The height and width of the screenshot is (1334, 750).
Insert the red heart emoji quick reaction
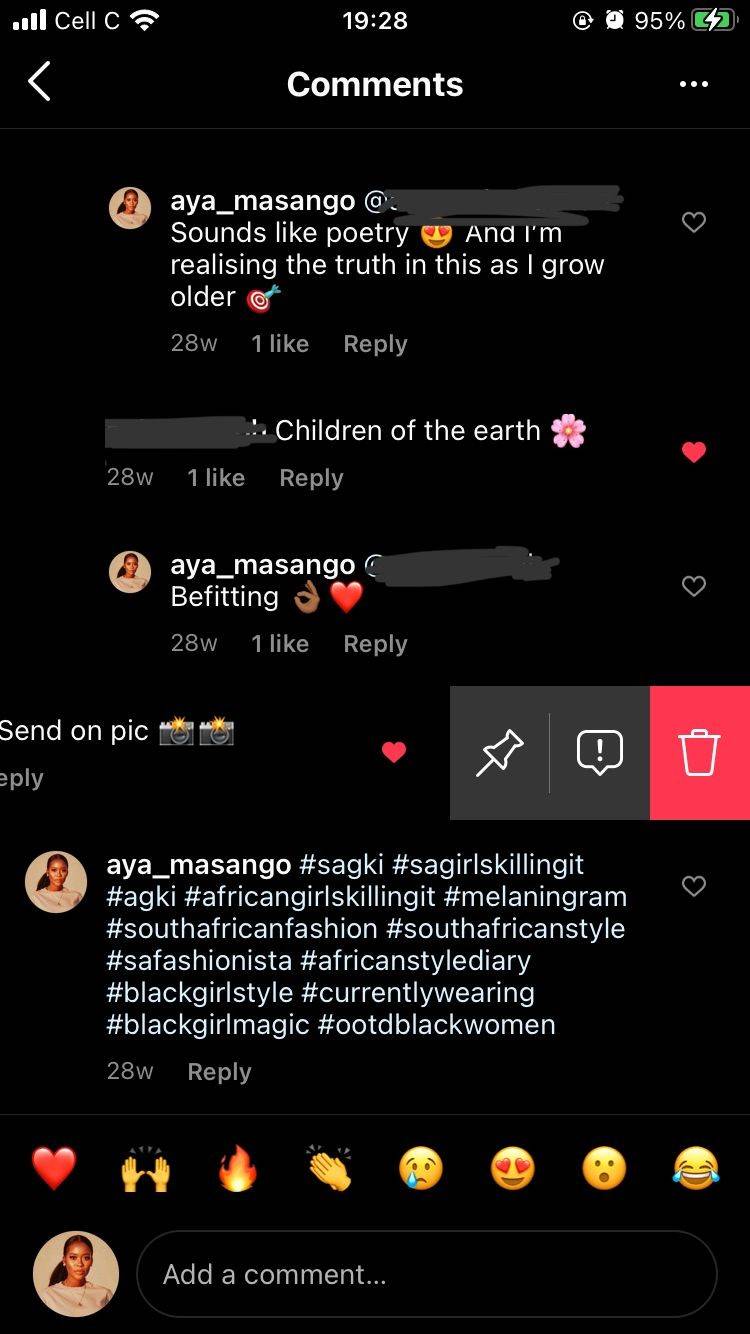point(54,1168)
